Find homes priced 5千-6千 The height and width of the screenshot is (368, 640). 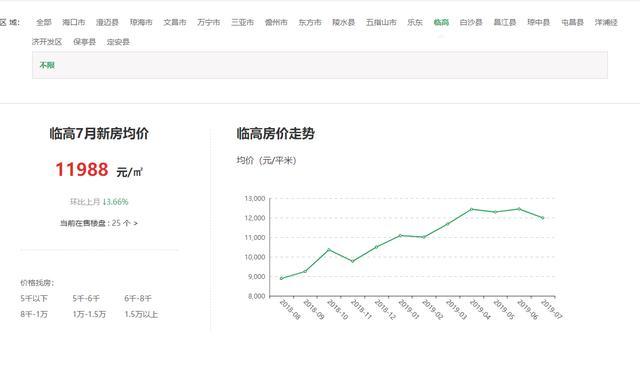86,299
